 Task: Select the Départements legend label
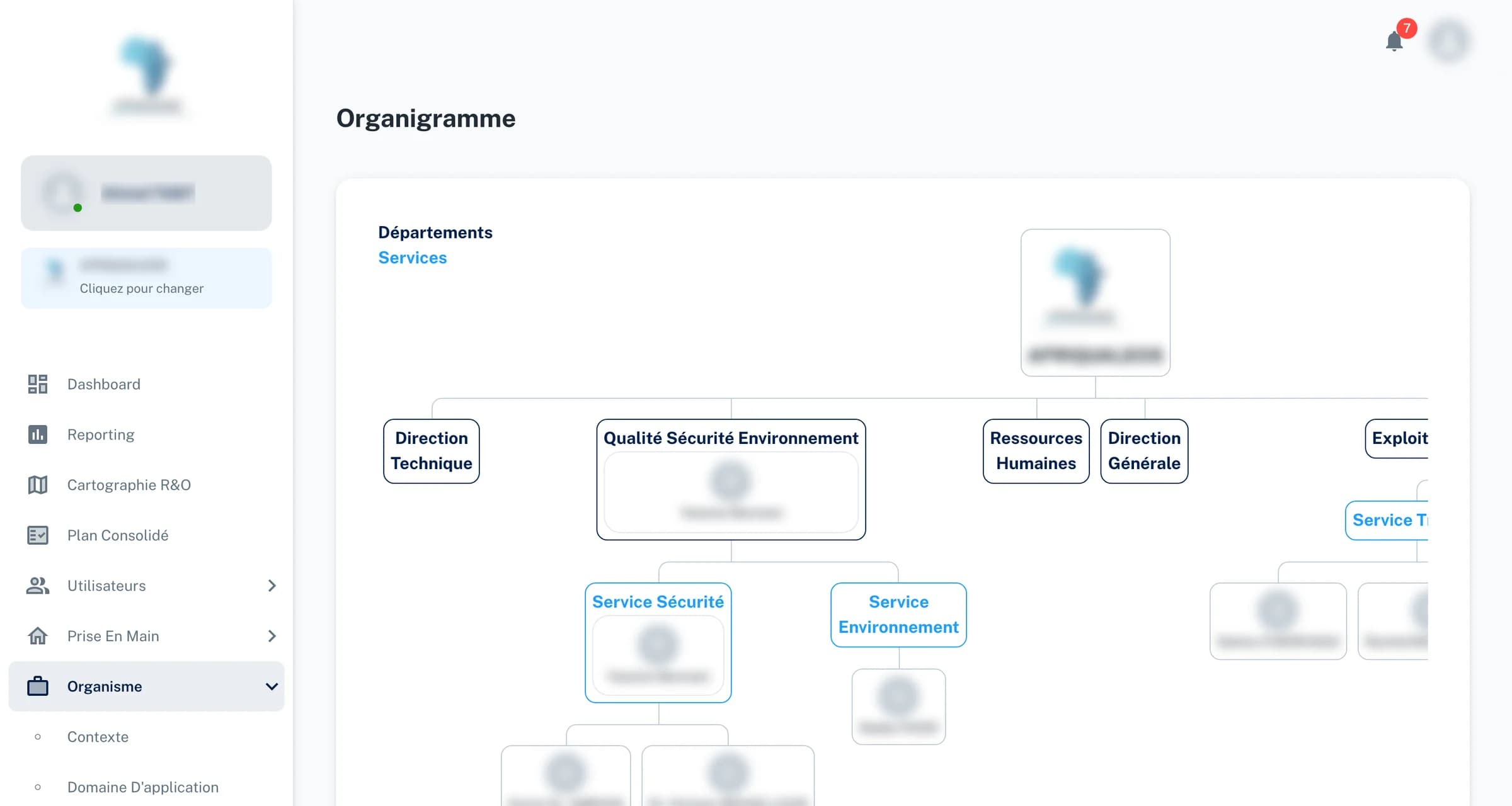click(435, 232)
